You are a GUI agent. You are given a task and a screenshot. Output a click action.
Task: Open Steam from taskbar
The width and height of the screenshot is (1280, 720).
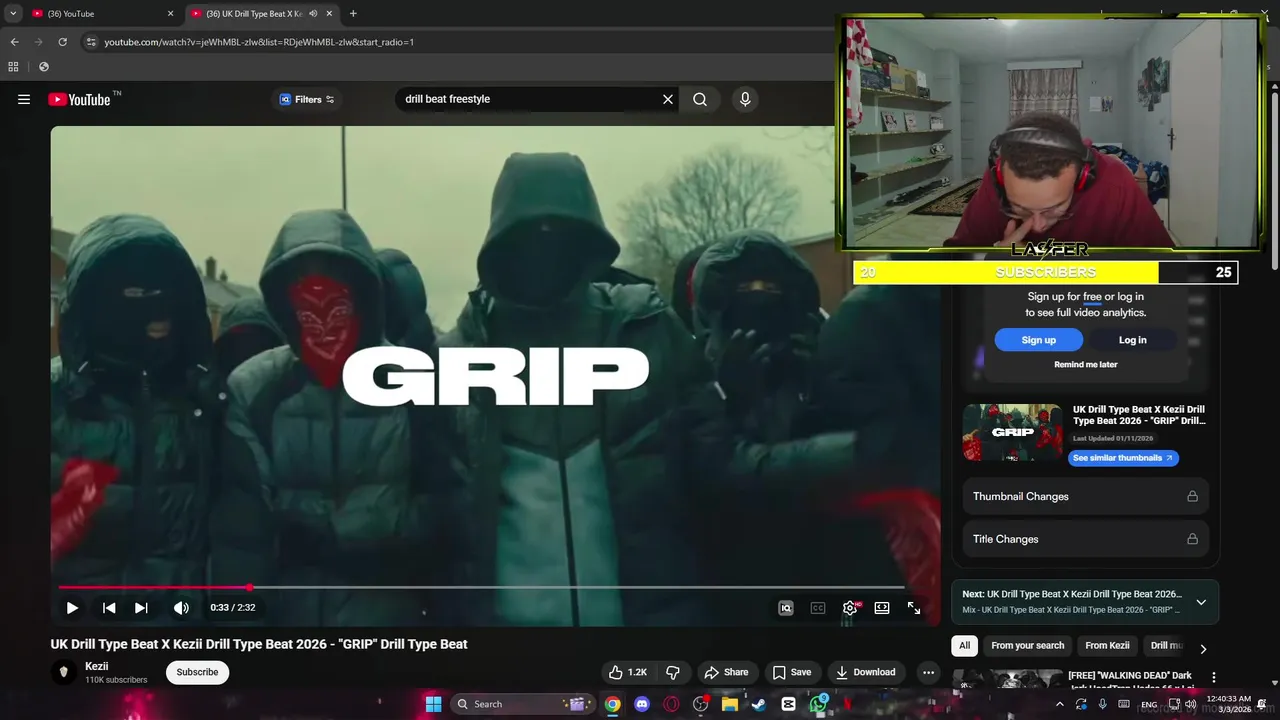pyautogui.click(x=759, y=704)
